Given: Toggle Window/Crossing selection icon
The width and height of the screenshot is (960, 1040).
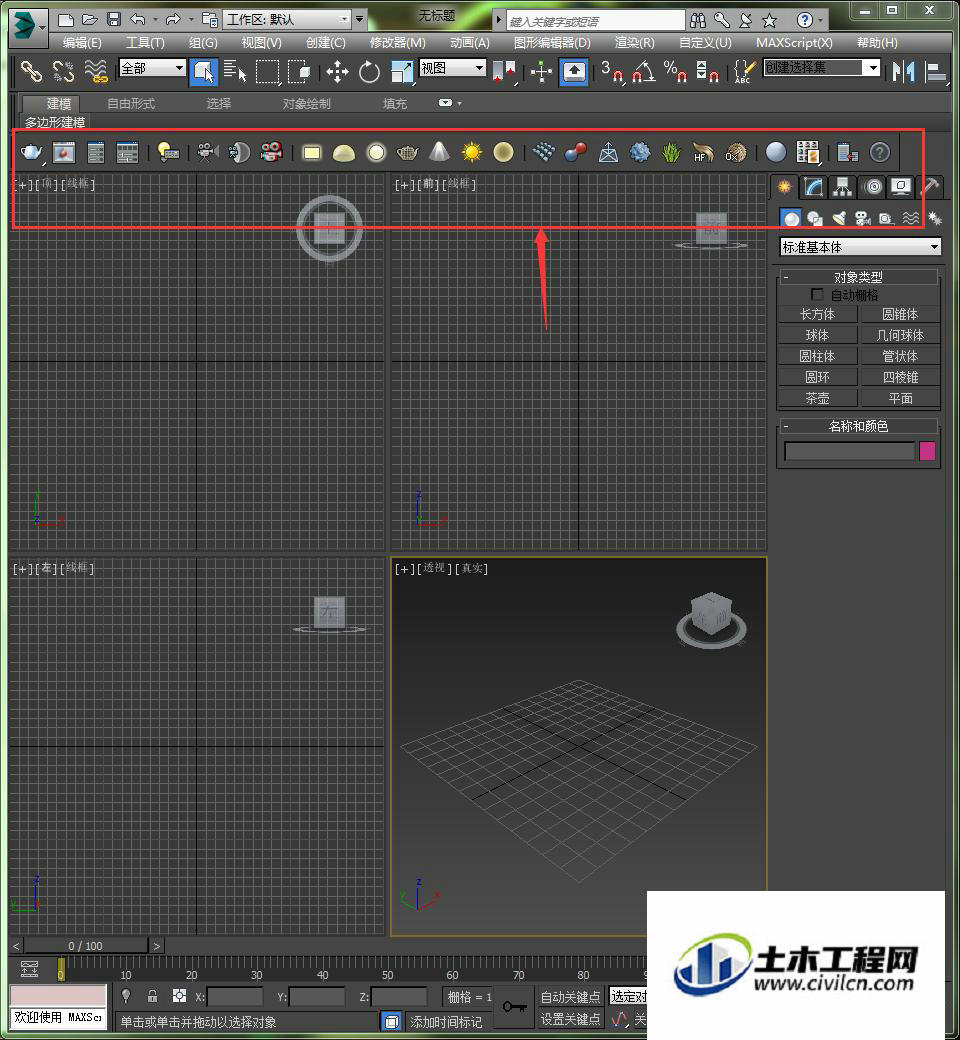Looking at the screenshot, I should (x=299, y=71).
